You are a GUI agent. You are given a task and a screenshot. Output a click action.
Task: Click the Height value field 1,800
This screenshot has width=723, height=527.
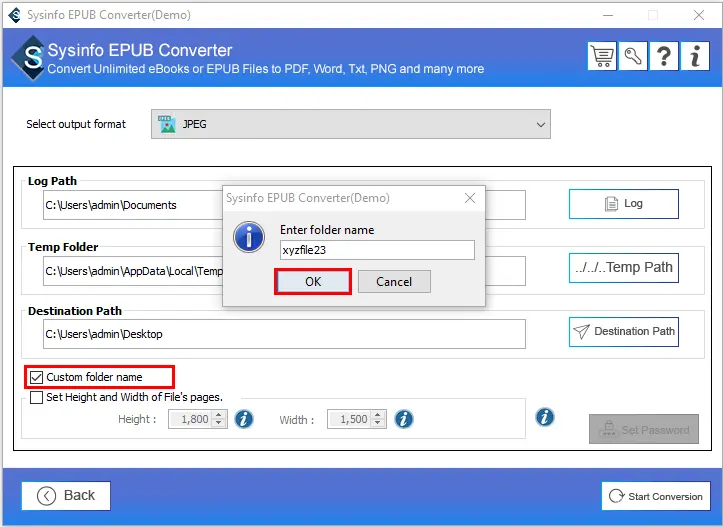click(191, 419)
